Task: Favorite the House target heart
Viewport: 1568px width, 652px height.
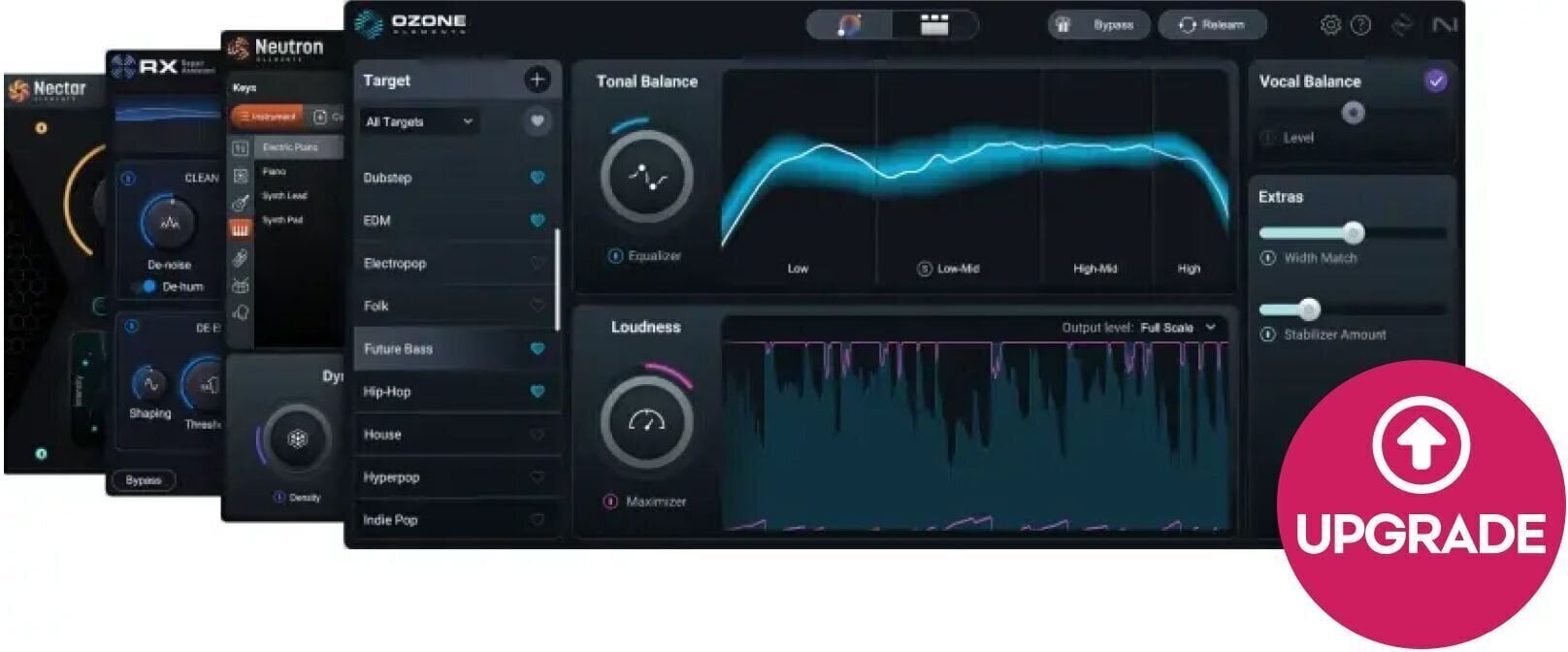Action: point(537,435)
